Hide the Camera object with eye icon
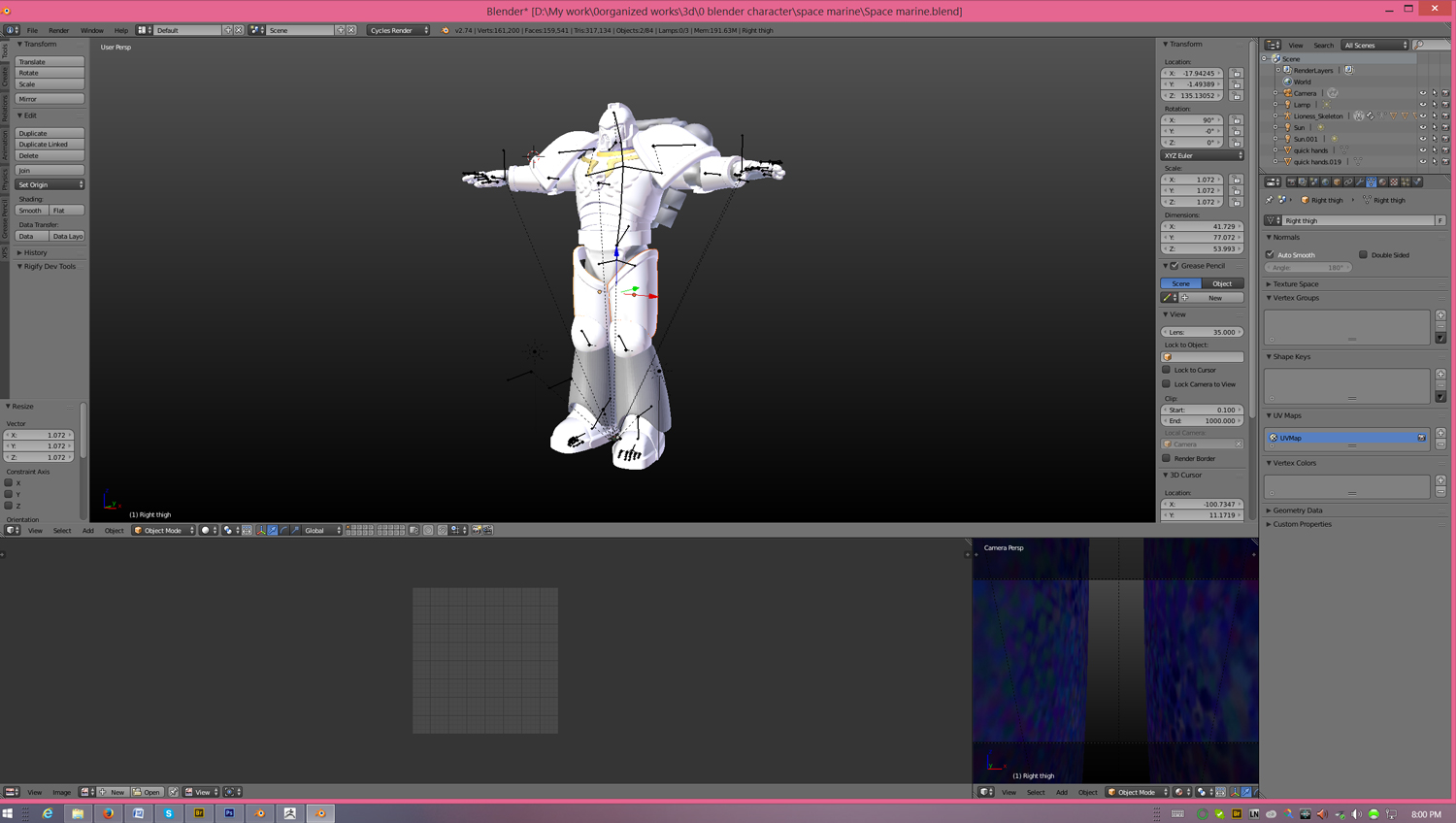 click(x=1423, y=93)
